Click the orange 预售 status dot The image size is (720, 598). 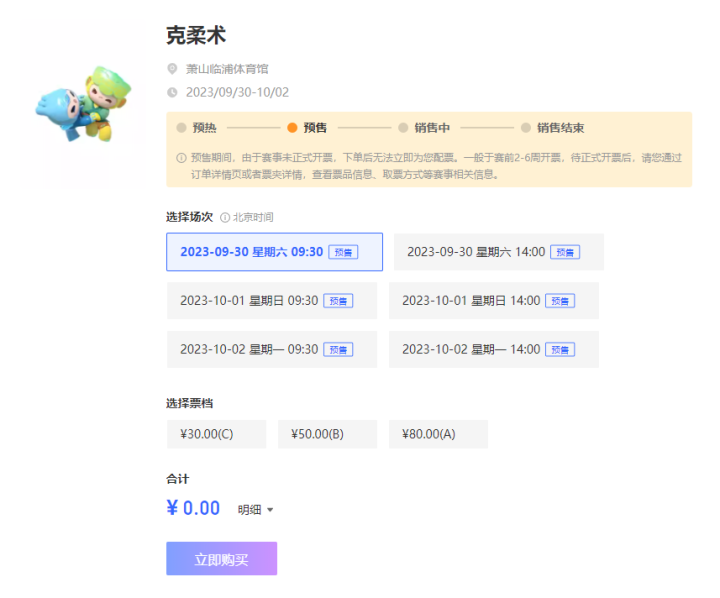(x=292, y=128)
